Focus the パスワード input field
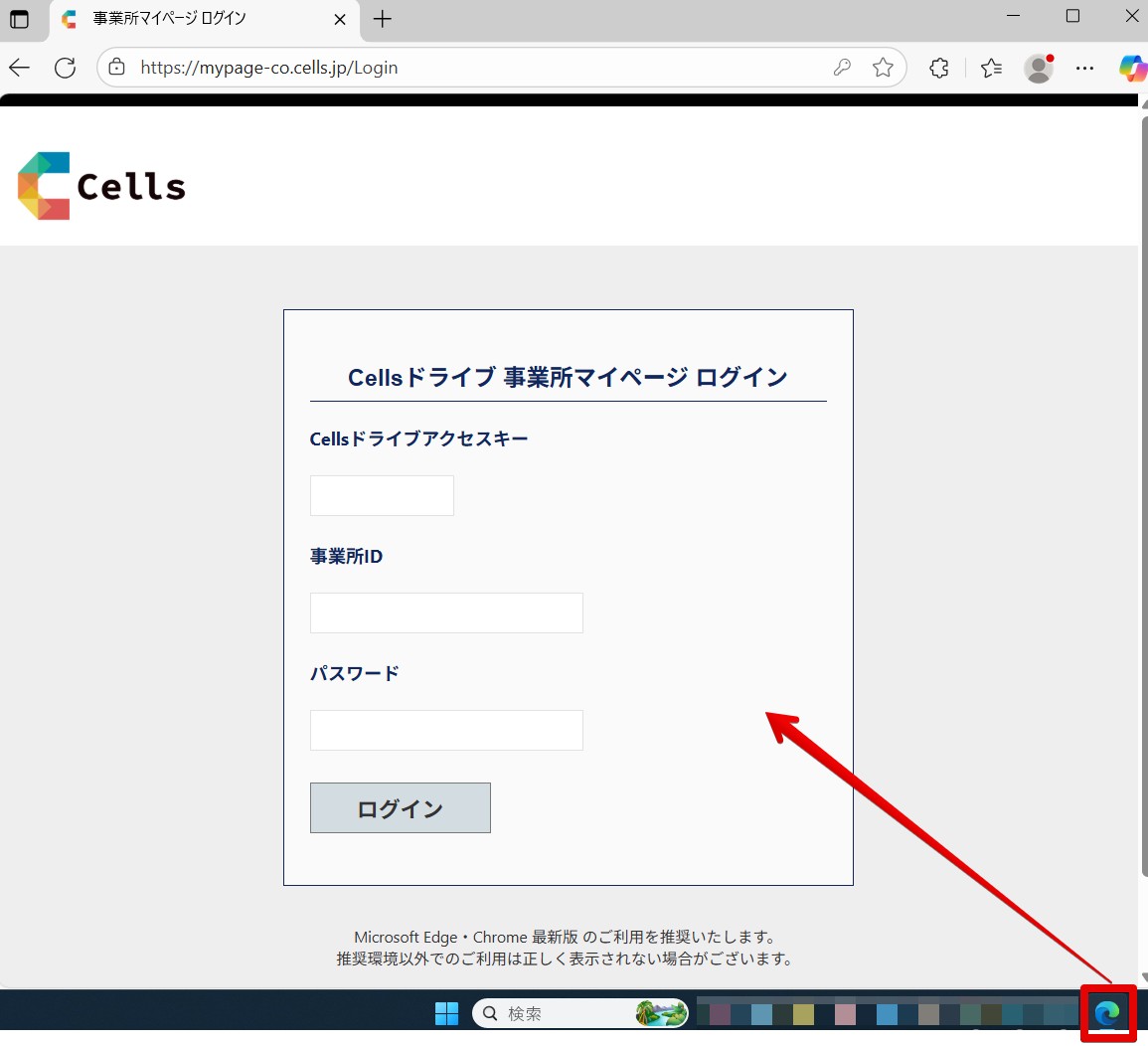The image size is (1148, 1046). [446, 730]
